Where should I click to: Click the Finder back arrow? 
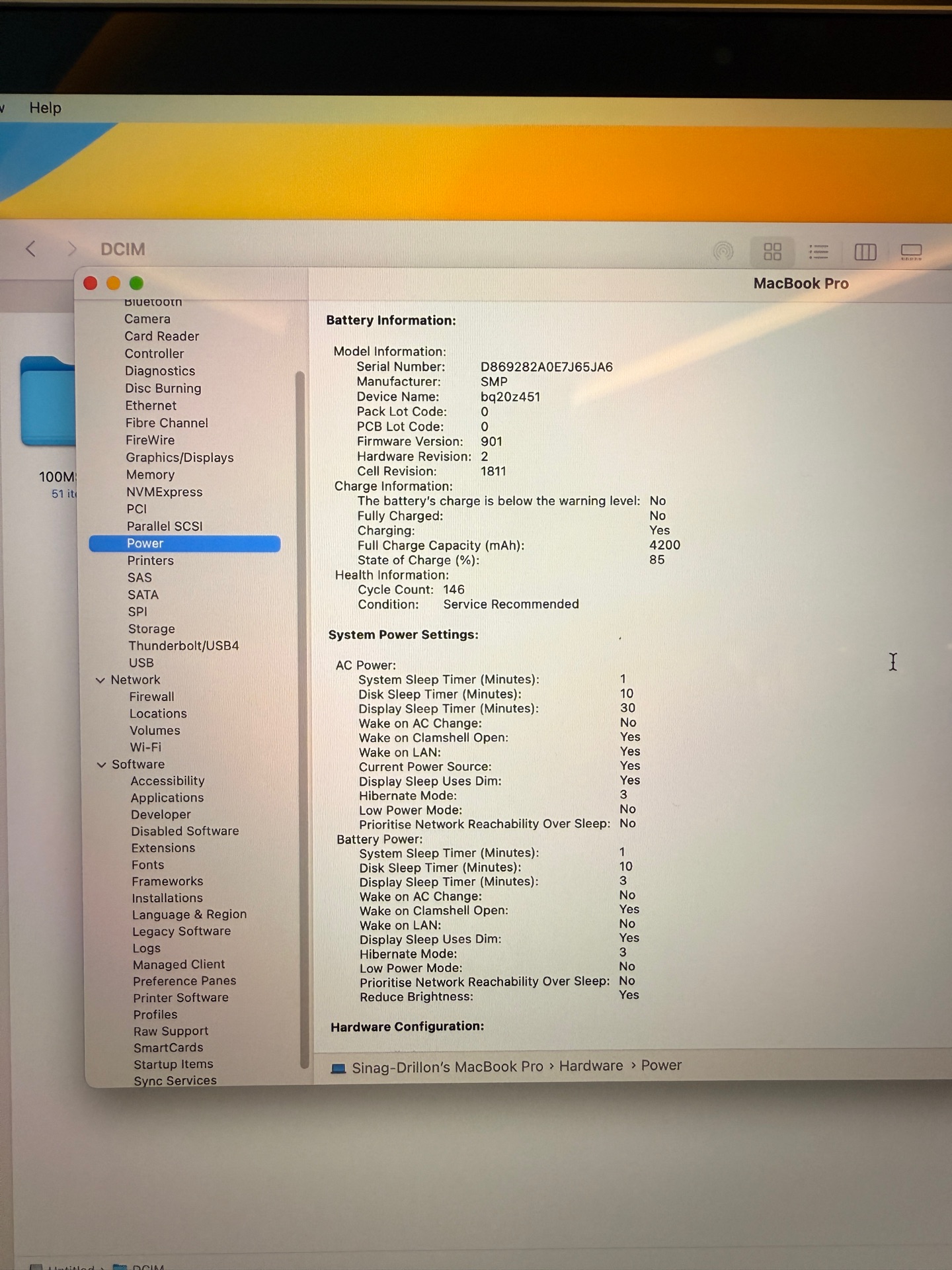tap(30, 249)
